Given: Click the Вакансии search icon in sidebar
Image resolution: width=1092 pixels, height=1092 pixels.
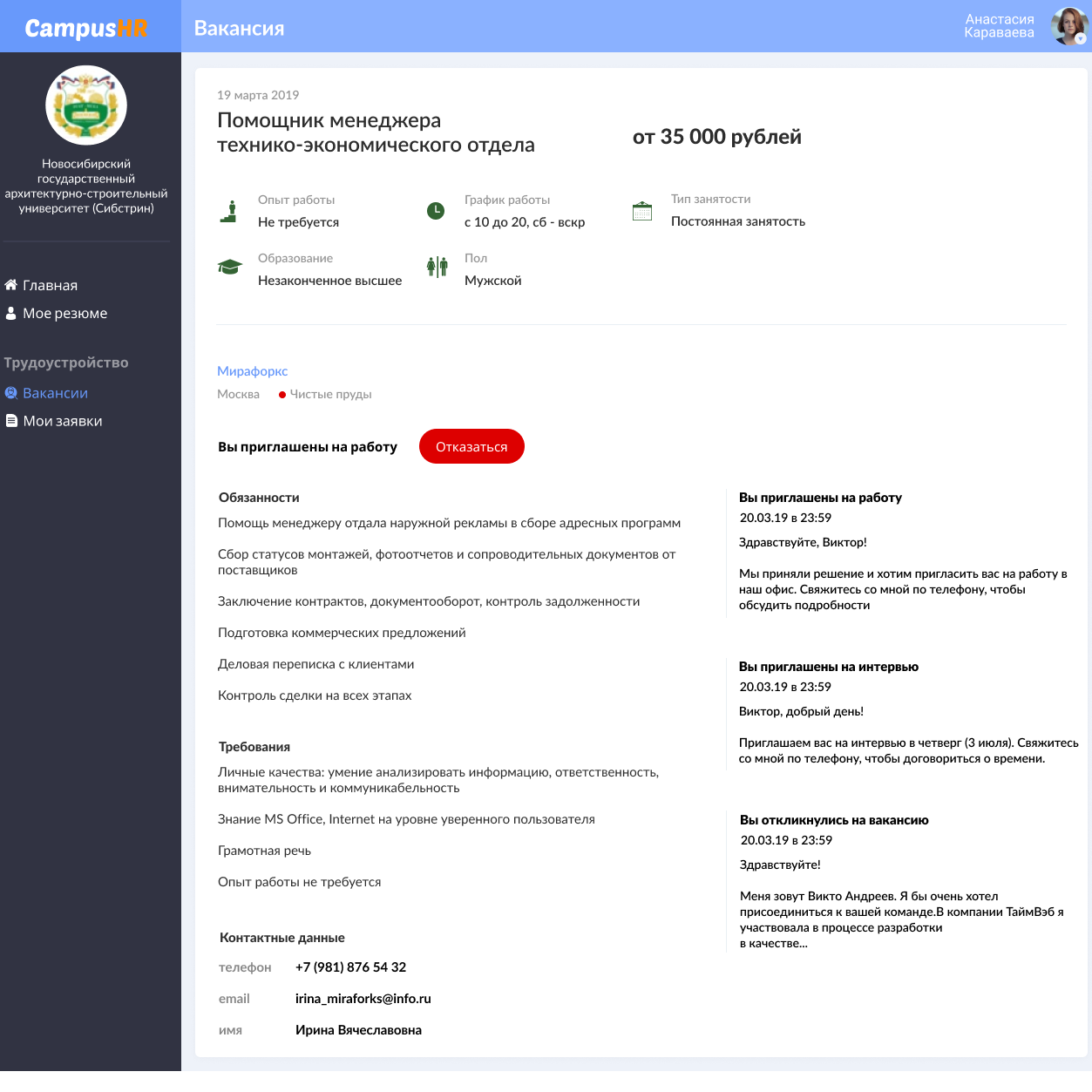Looking at the screenshot, I should tap(11, 393).
